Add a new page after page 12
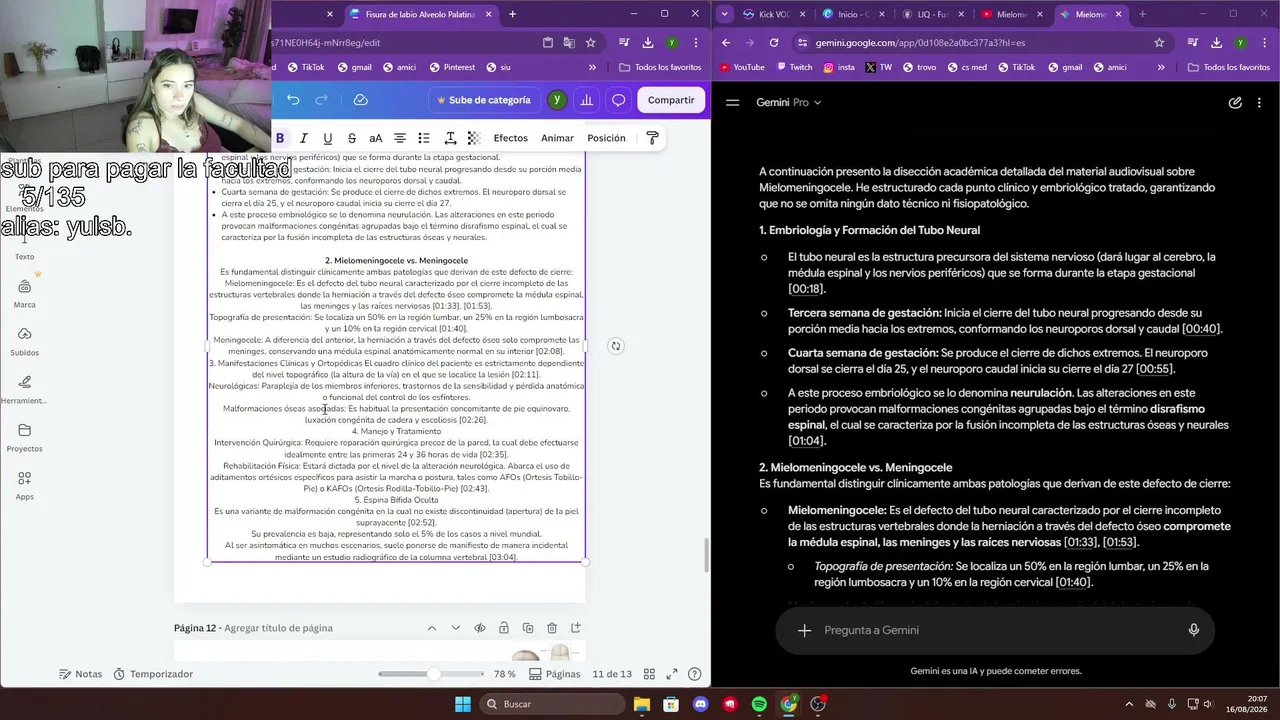This screenshot has height=720, width=1280. 576,628
